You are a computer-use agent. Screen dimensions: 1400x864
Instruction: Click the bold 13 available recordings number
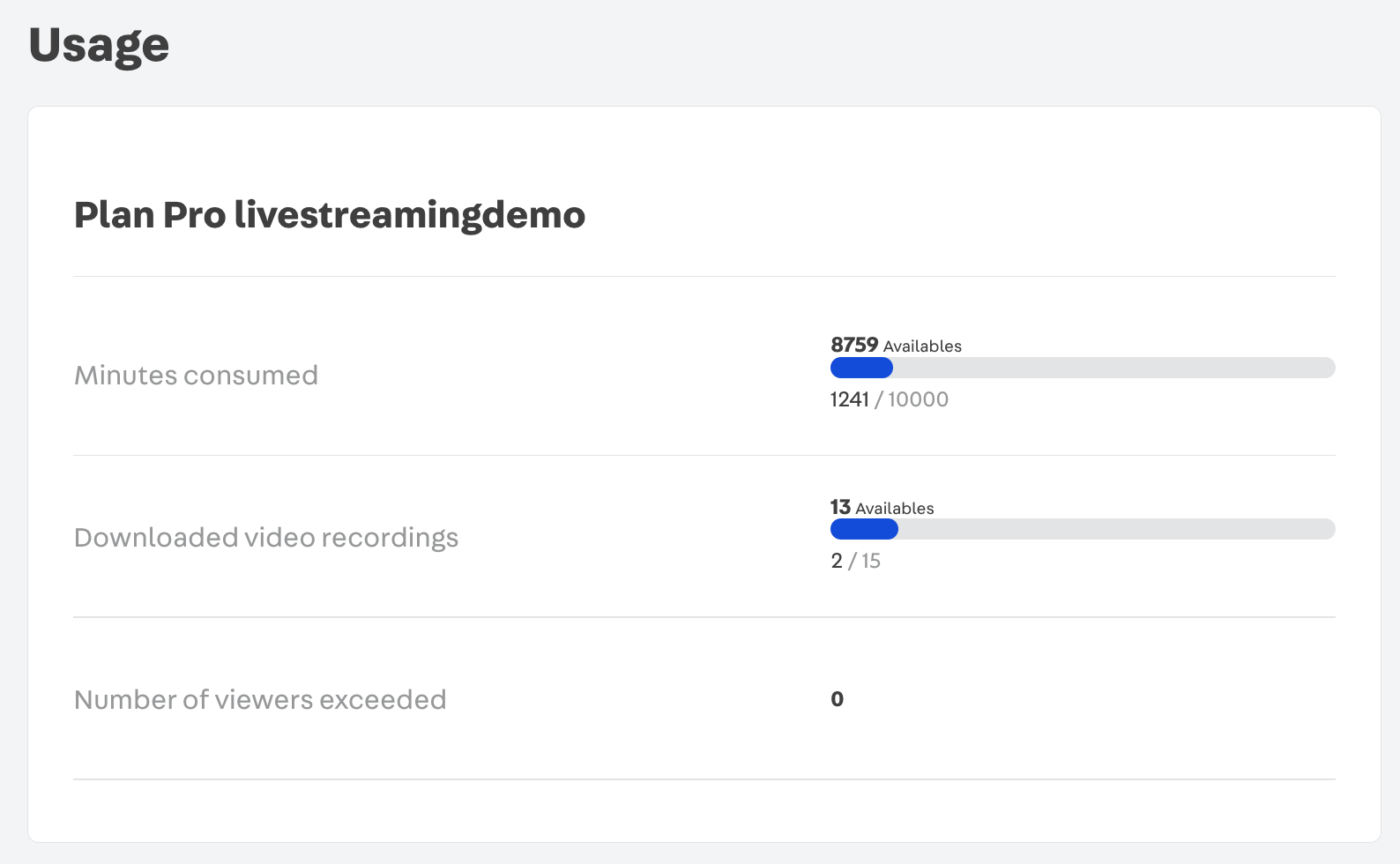(840, 507)
